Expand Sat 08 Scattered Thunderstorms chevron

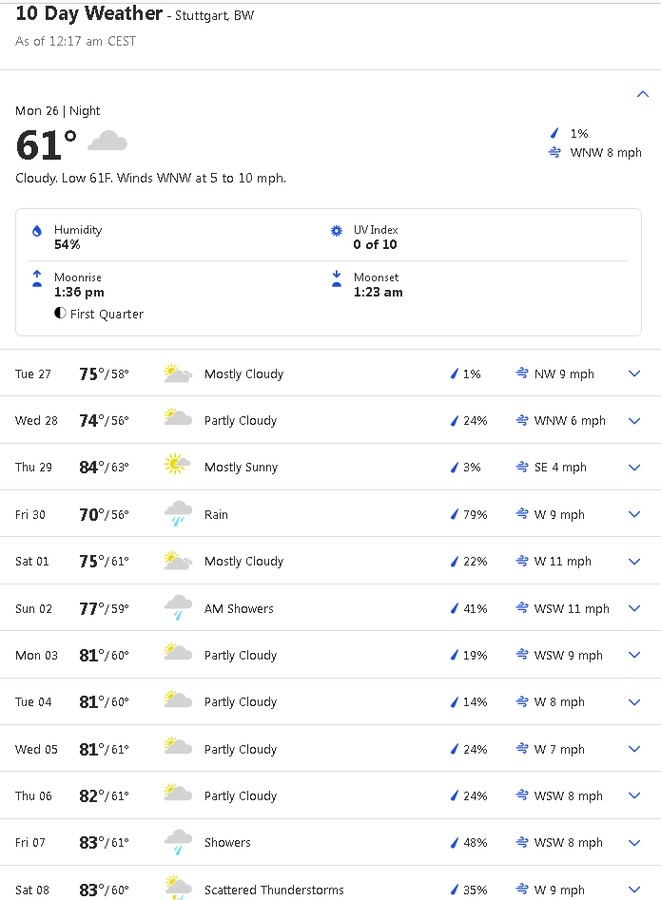point(634,890)
